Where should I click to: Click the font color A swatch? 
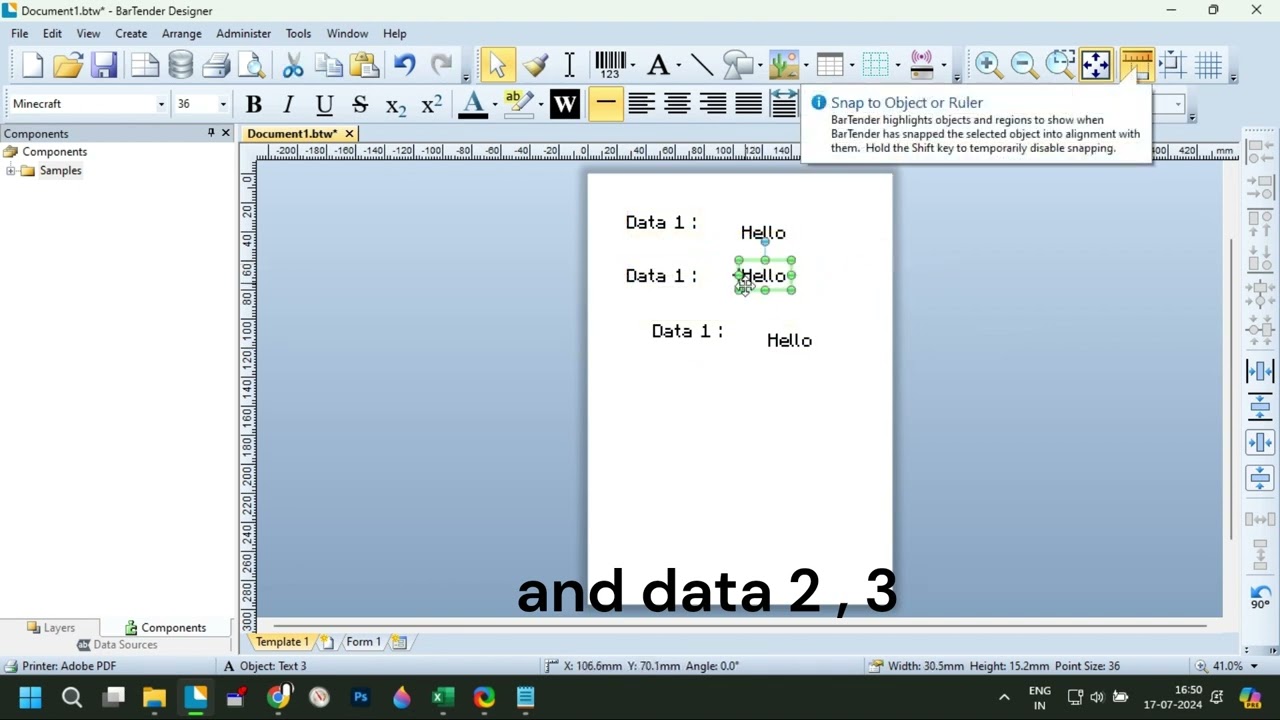pyautogui.click(x=473, y=104)
